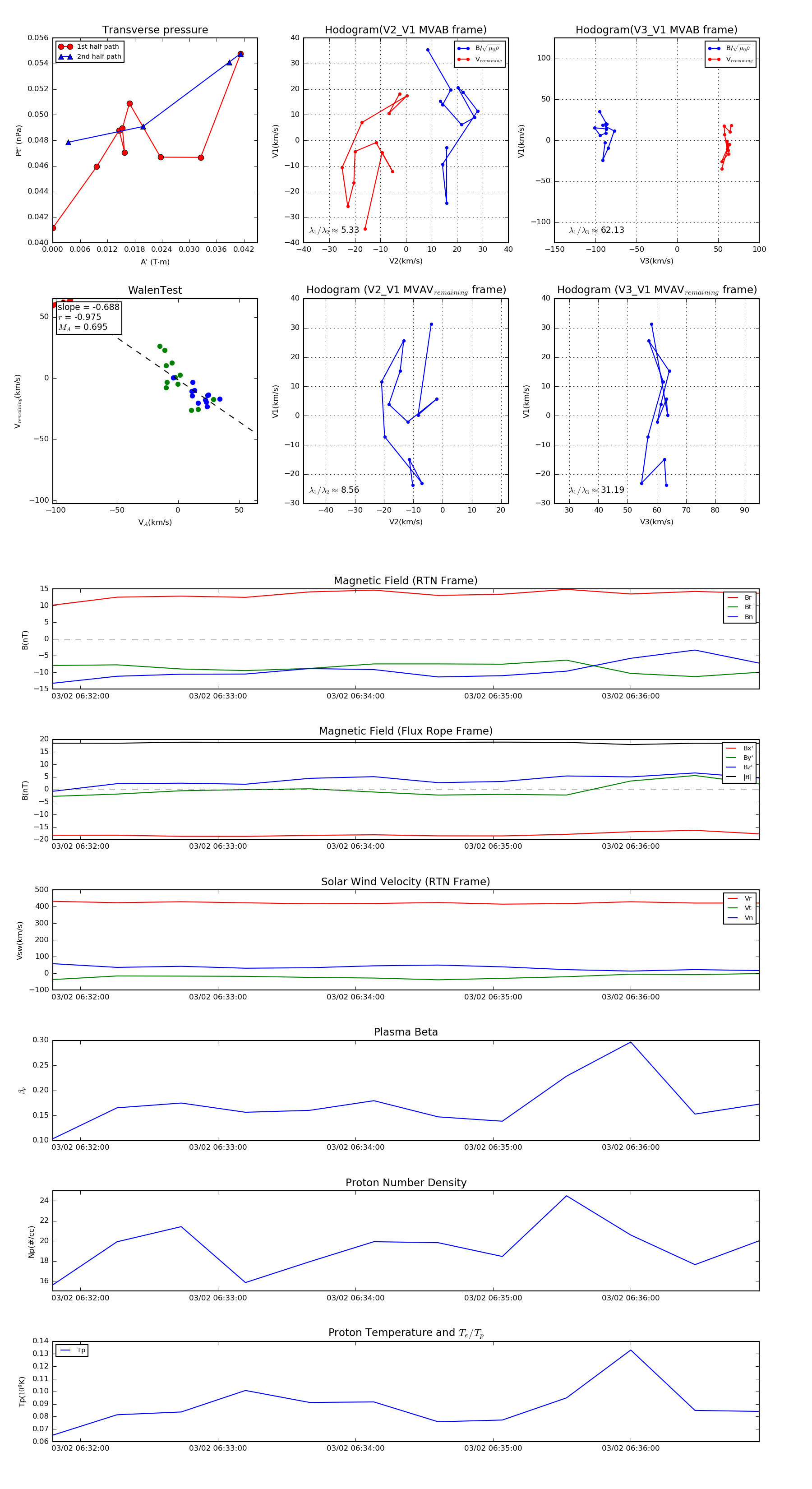This screenshot has width=812, height=1489.
Task: Click the eigenvalue ratio value 5.33
Action: (x=350, y=230)
